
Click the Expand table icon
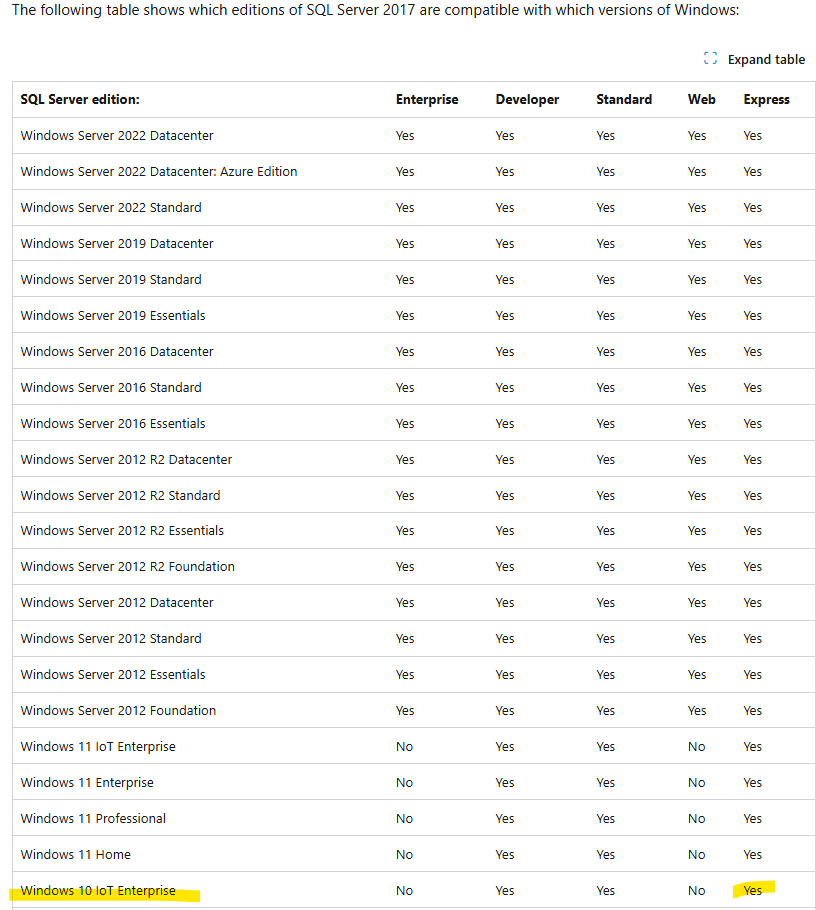[x=710, y=59]
